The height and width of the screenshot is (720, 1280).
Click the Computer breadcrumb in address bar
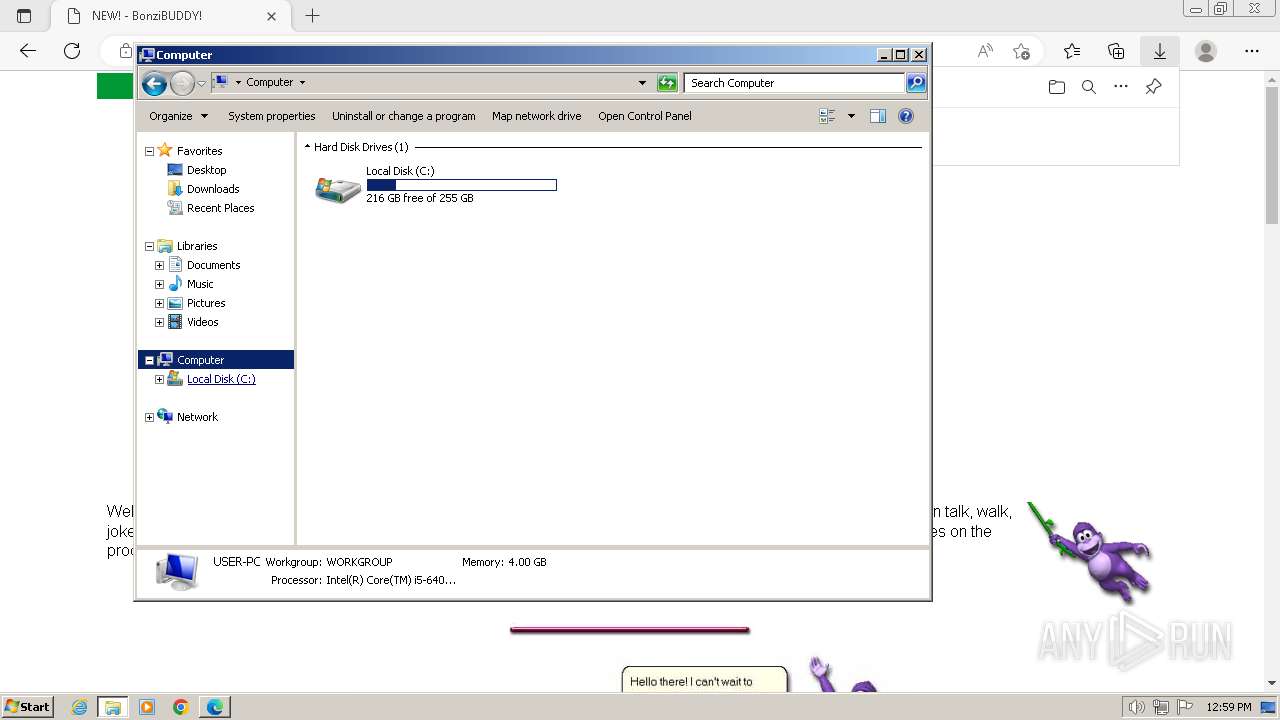(269, 82)
